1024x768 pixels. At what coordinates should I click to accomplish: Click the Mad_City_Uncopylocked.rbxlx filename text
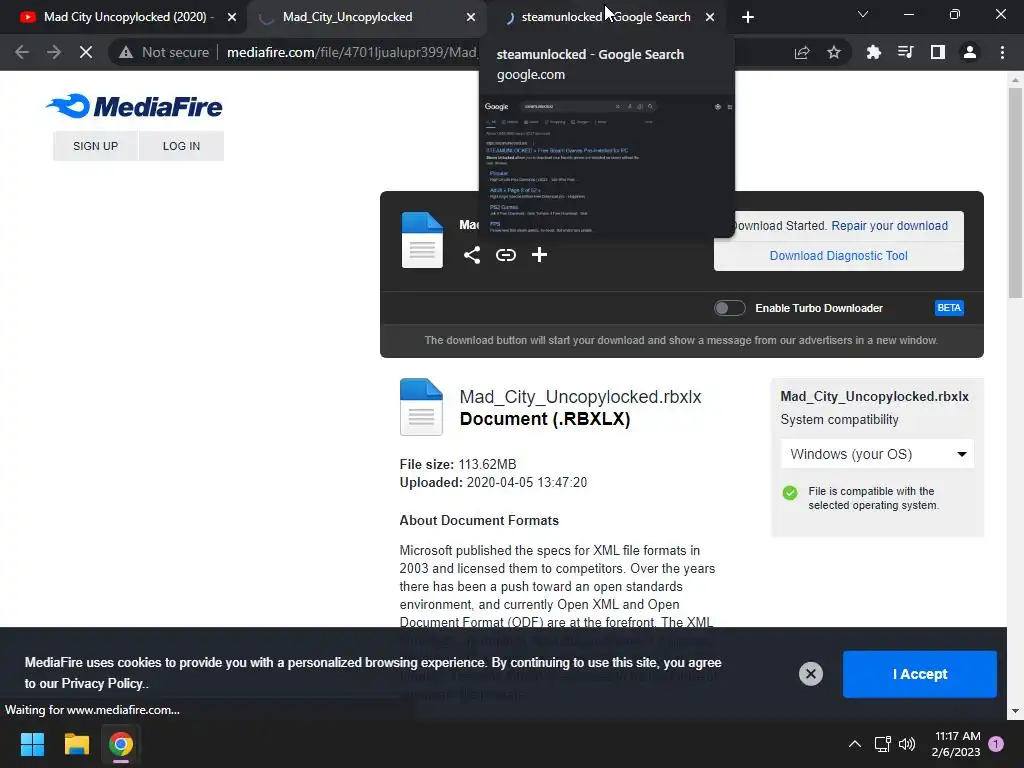point(581,397)
